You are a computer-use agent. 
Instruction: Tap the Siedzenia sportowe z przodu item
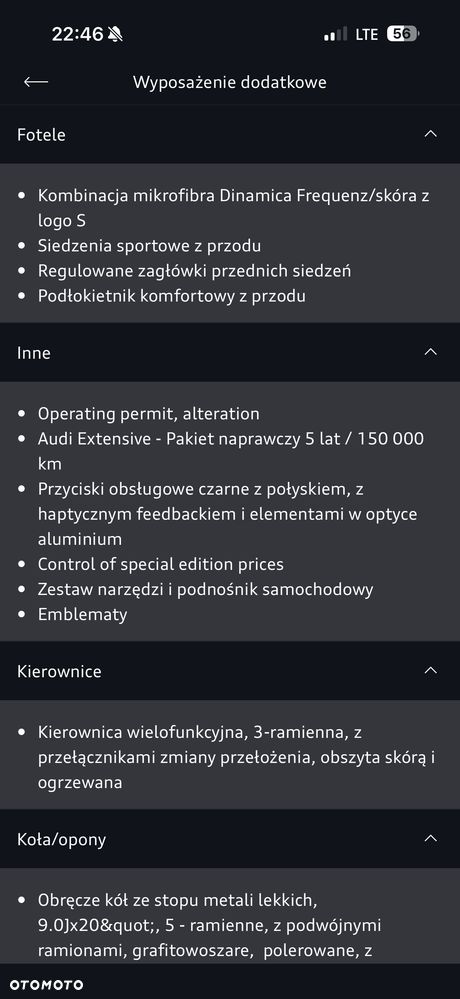149,246
